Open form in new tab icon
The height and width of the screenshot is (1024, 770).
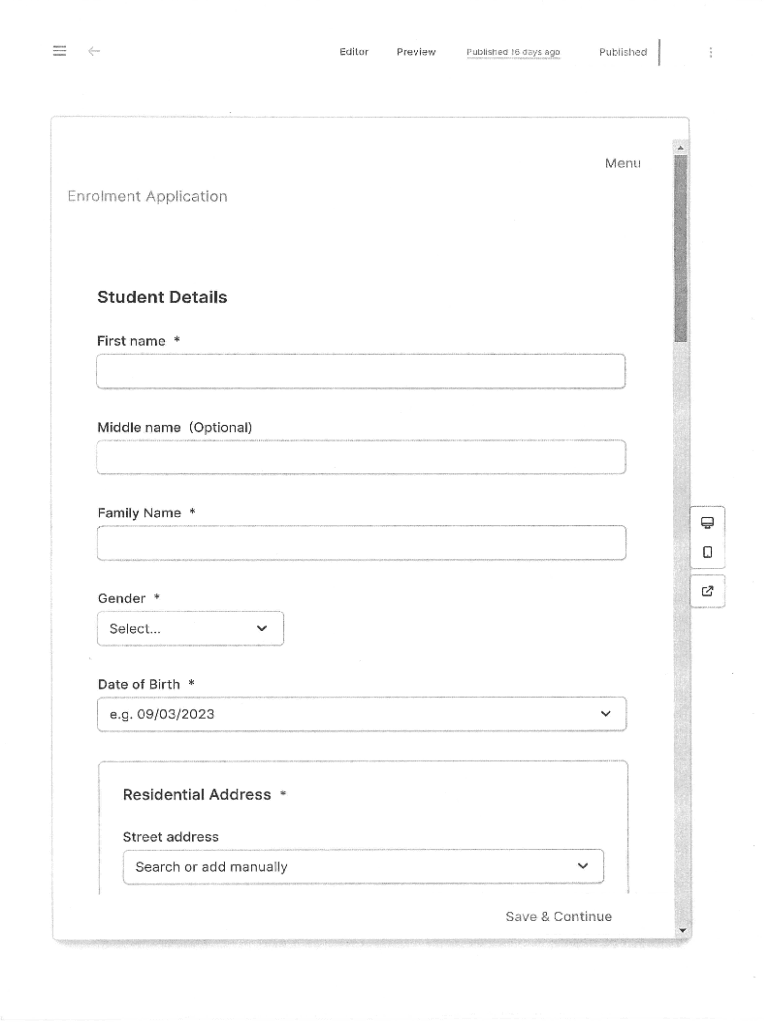click(708, 591)
